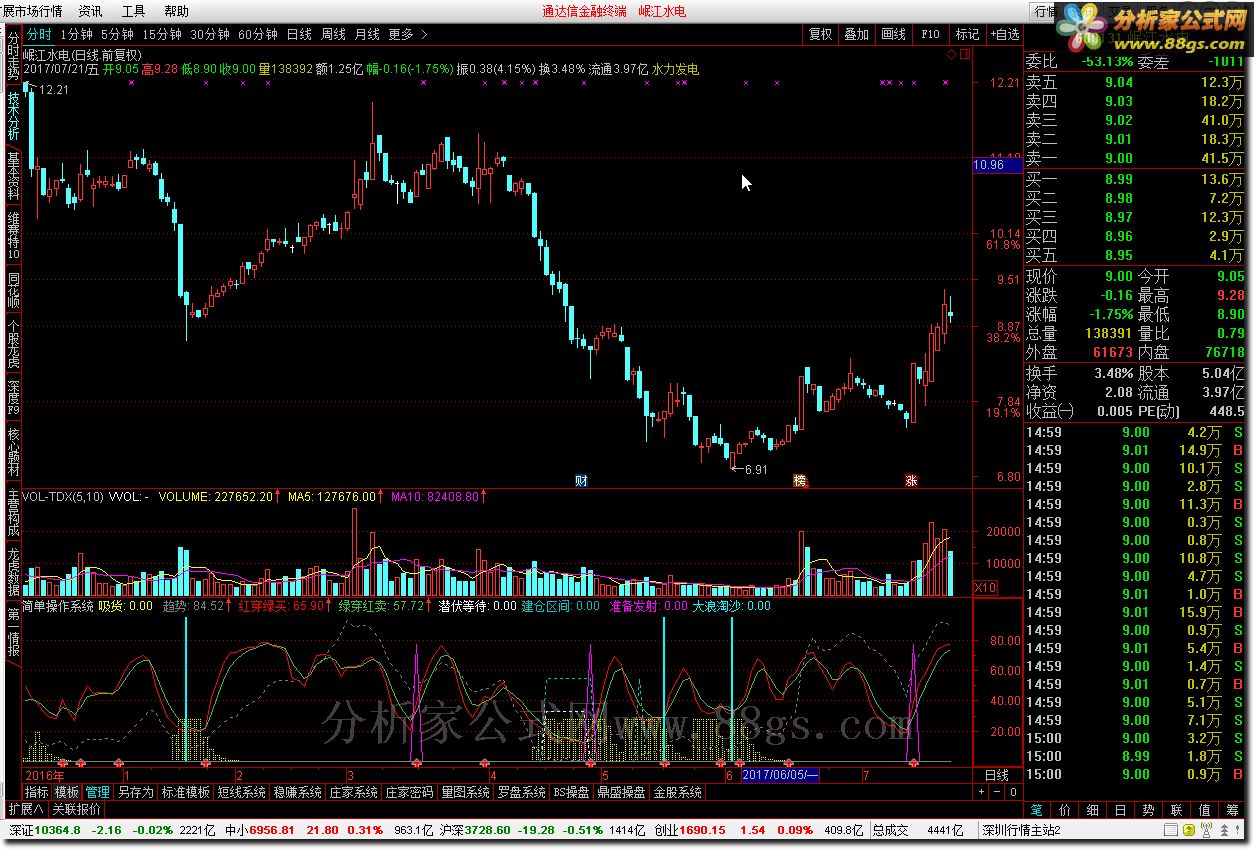The image size is (1256, 850).
Task: Click the 财 finance marker on the chart
Action: 581,480
